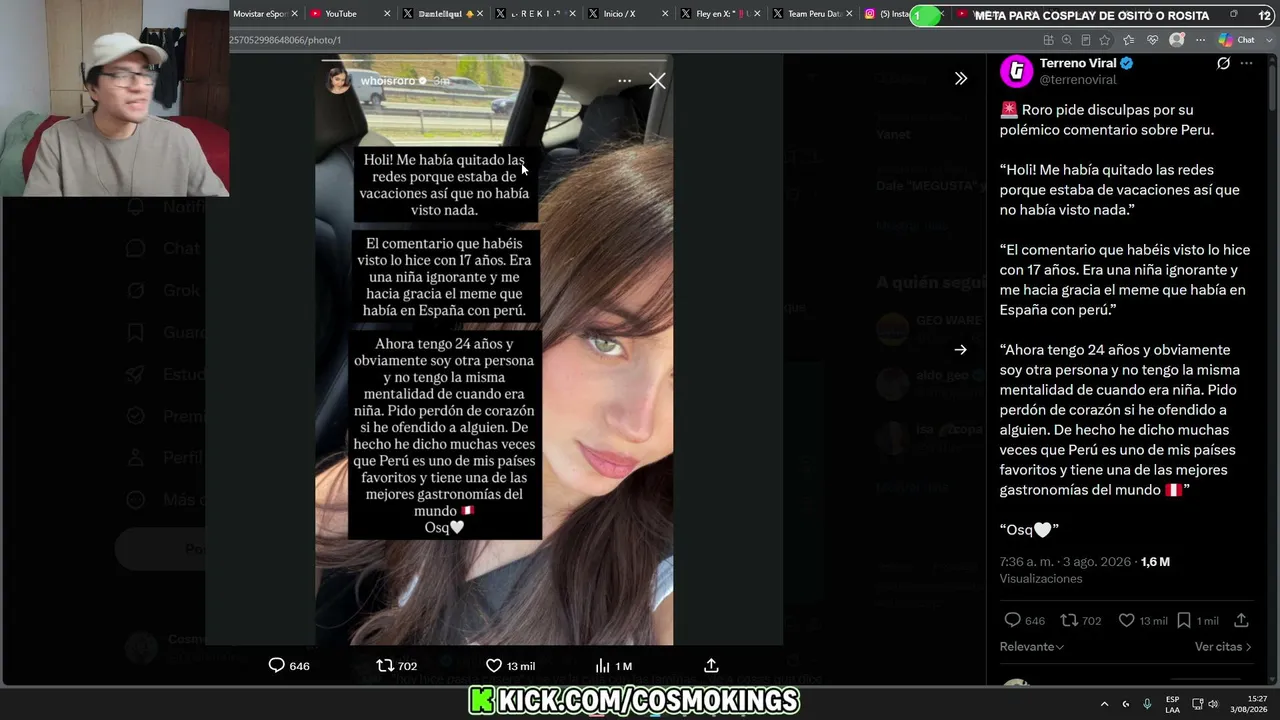This screenshot has height=720, width=1280.
Task: Bookmark the tweet showing 1 mil
Action: point(1183,620)
